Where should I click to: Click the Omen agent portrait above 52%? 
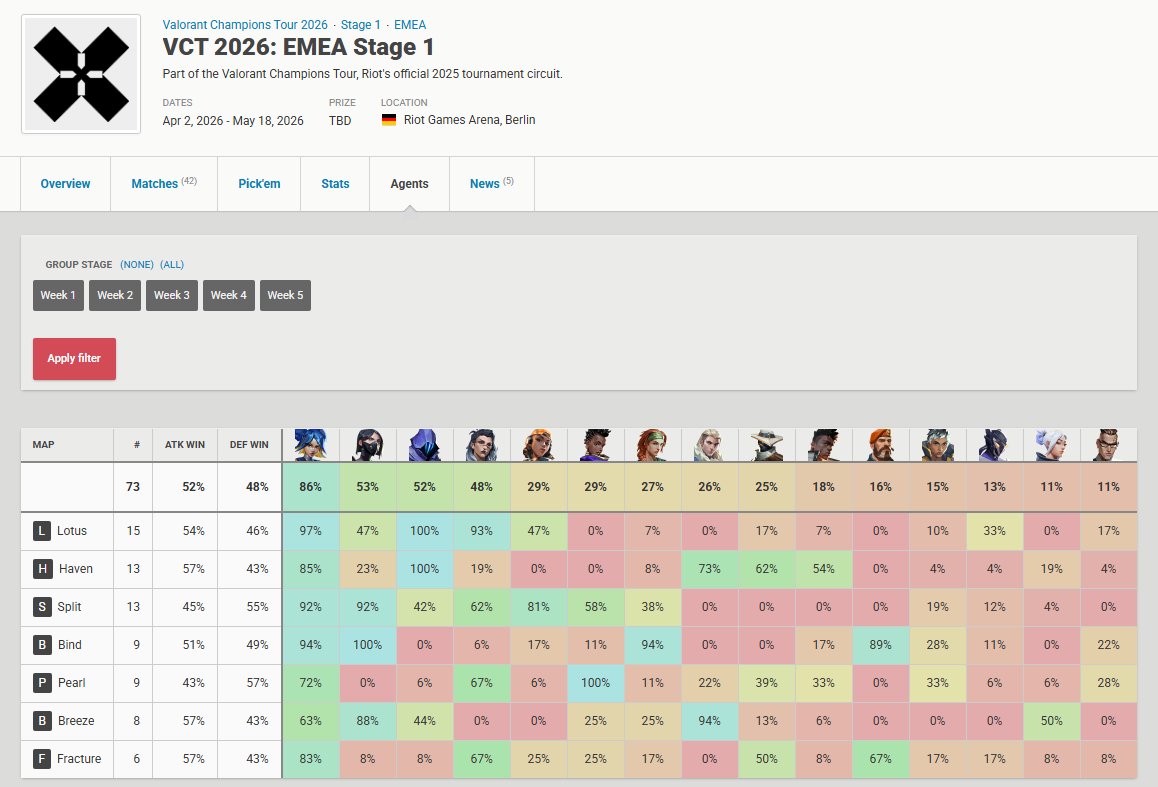425,445
